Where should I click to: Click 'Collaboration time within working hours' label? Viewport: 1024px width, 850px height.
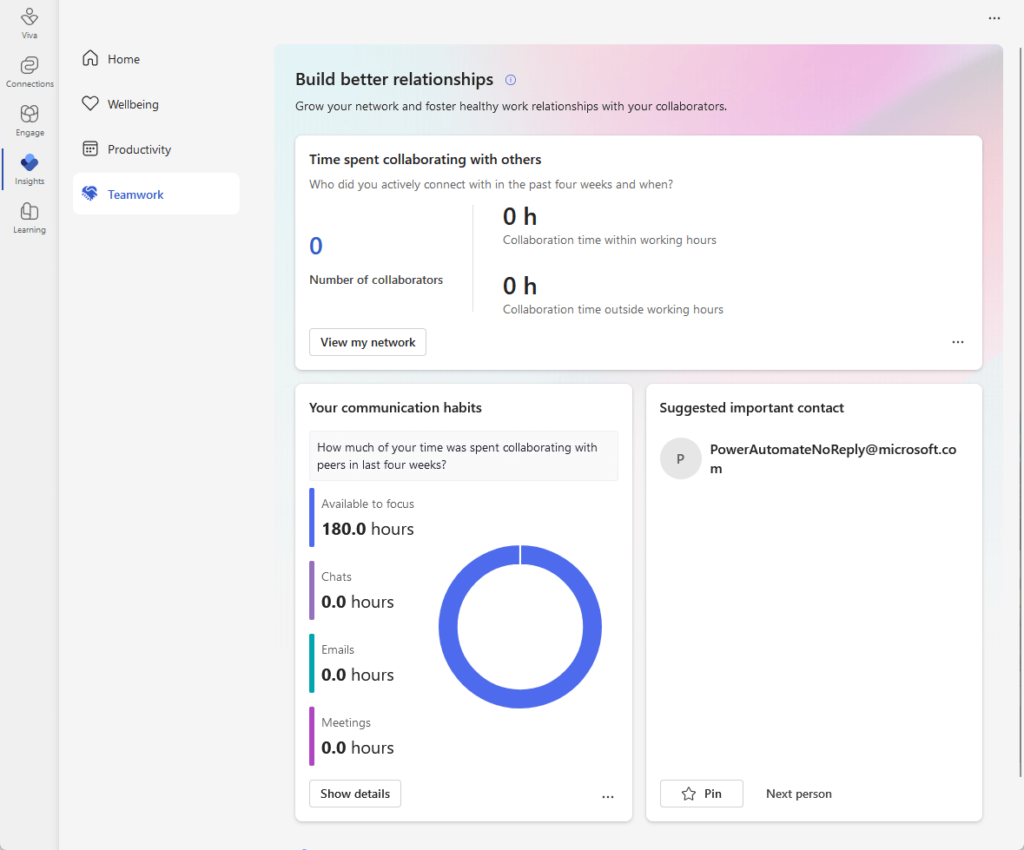[609, 240]
